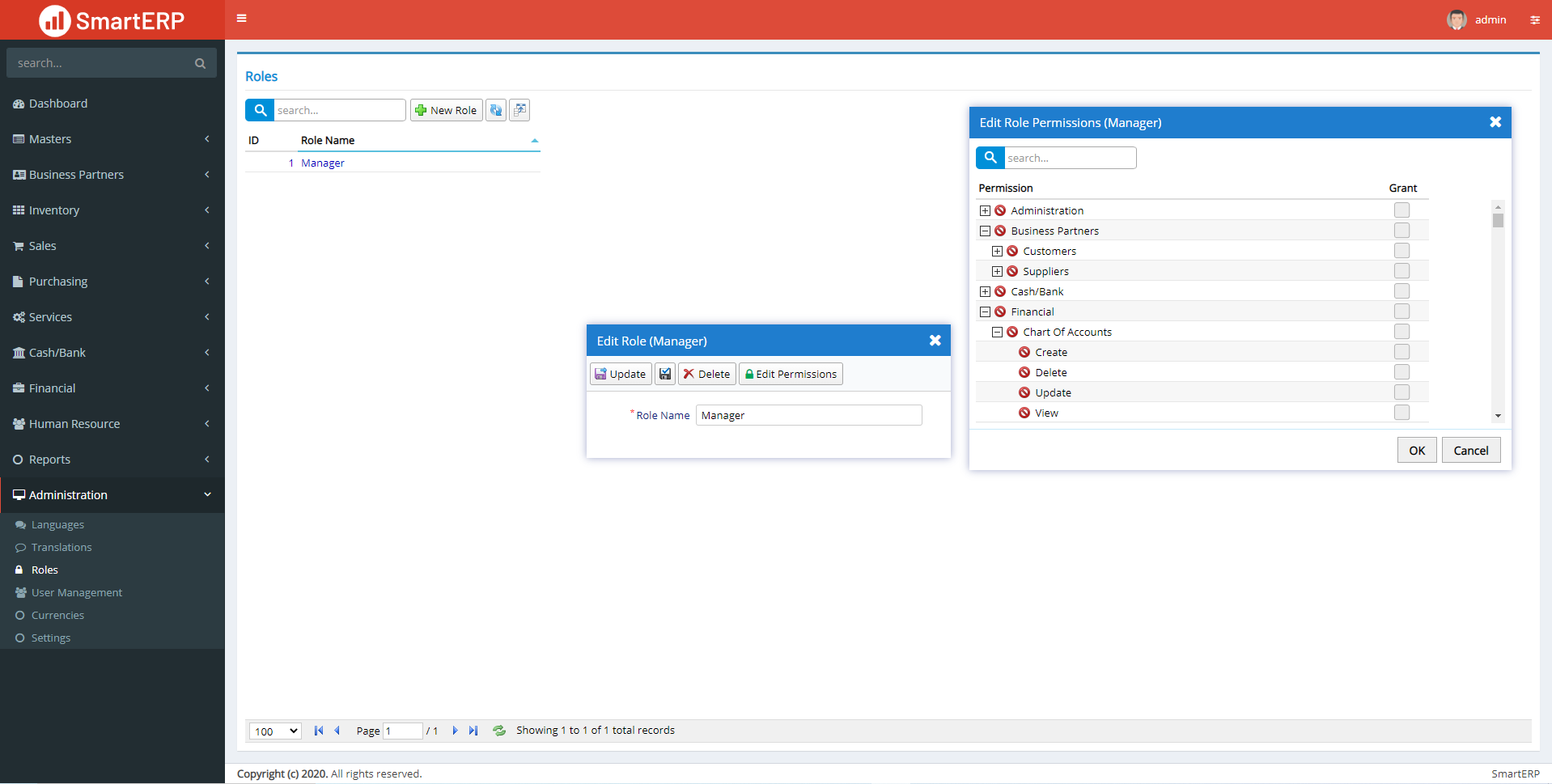Click the SmartERP logo in header

tap(111, 19)
